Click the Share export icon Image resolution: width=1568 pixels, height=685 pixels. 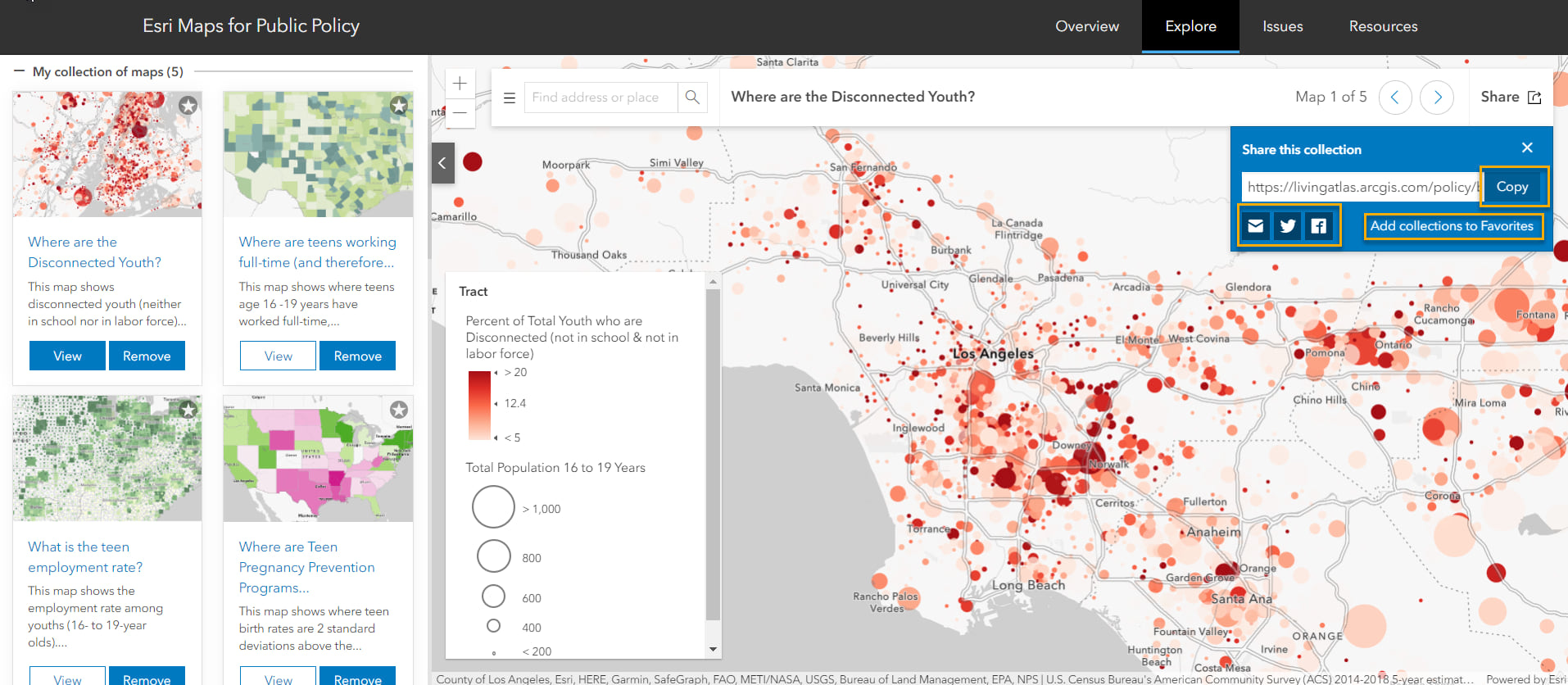tap(1534, 98)
